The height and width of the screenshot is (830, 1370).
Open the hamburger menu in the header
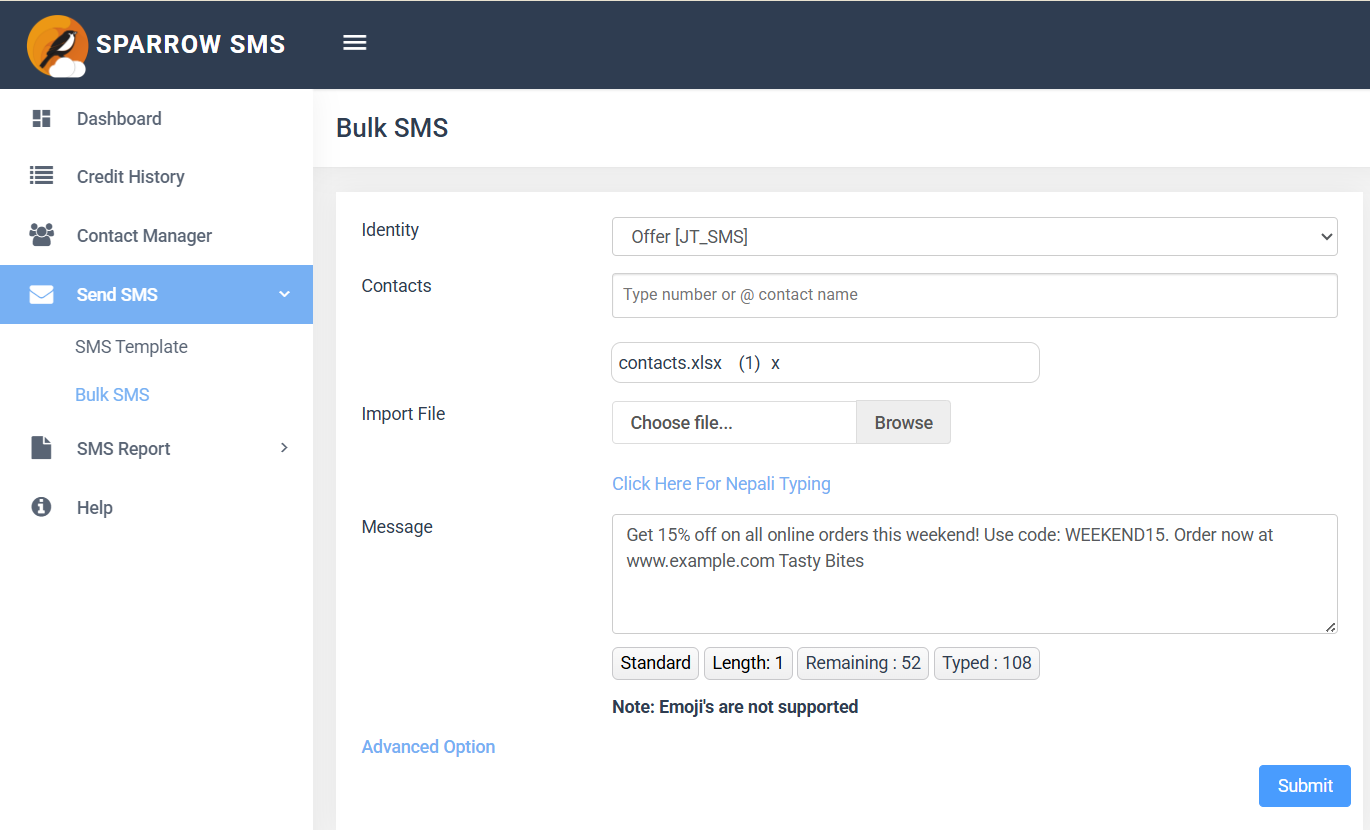point(354,43)
